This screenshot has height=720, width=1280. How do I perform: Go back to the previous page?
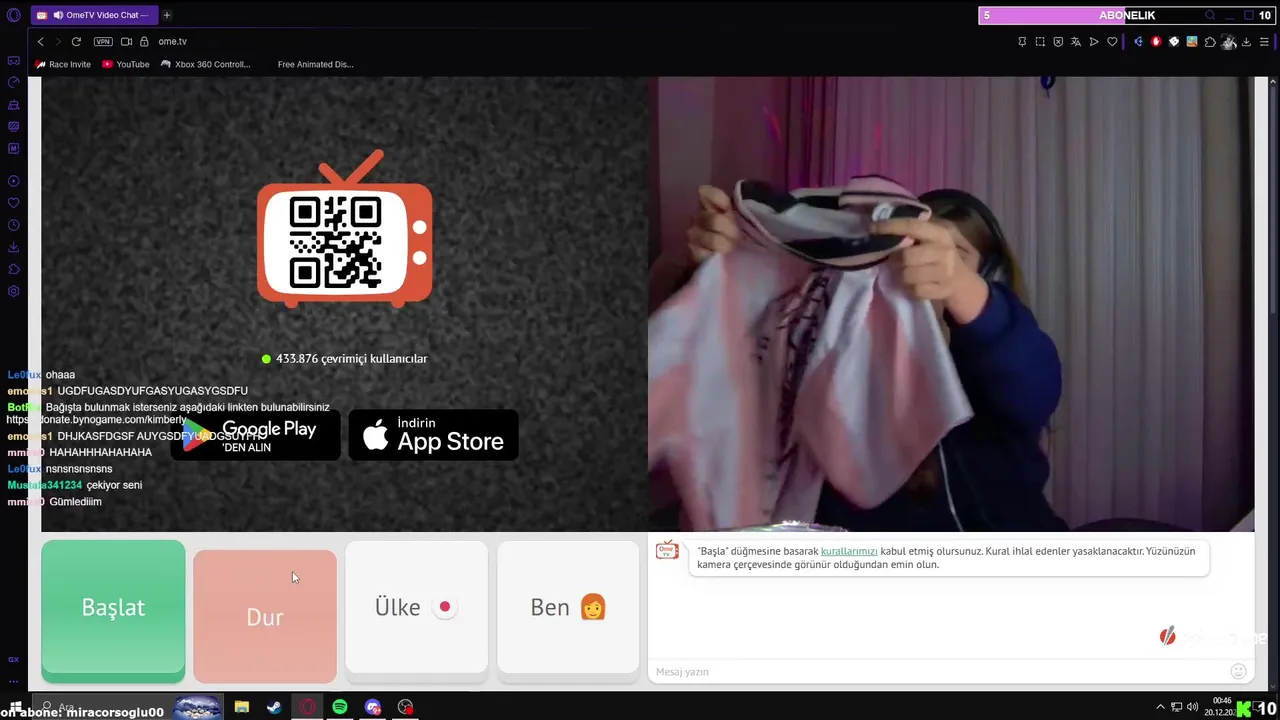pos(40,42)
